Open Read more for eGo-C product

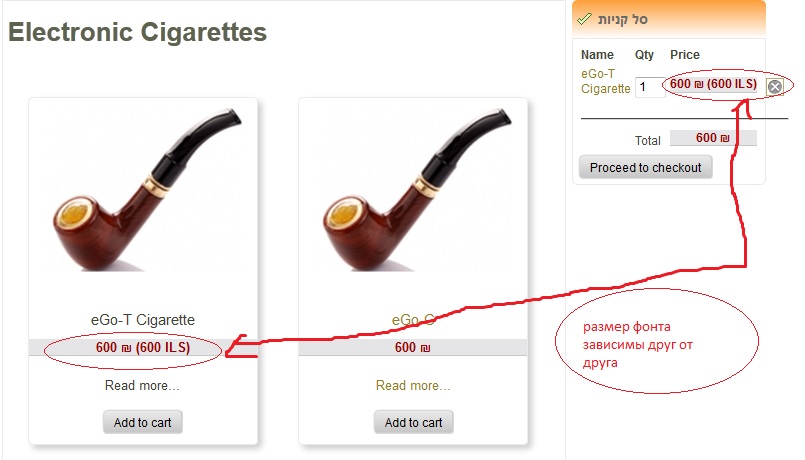tap(413, 386)
